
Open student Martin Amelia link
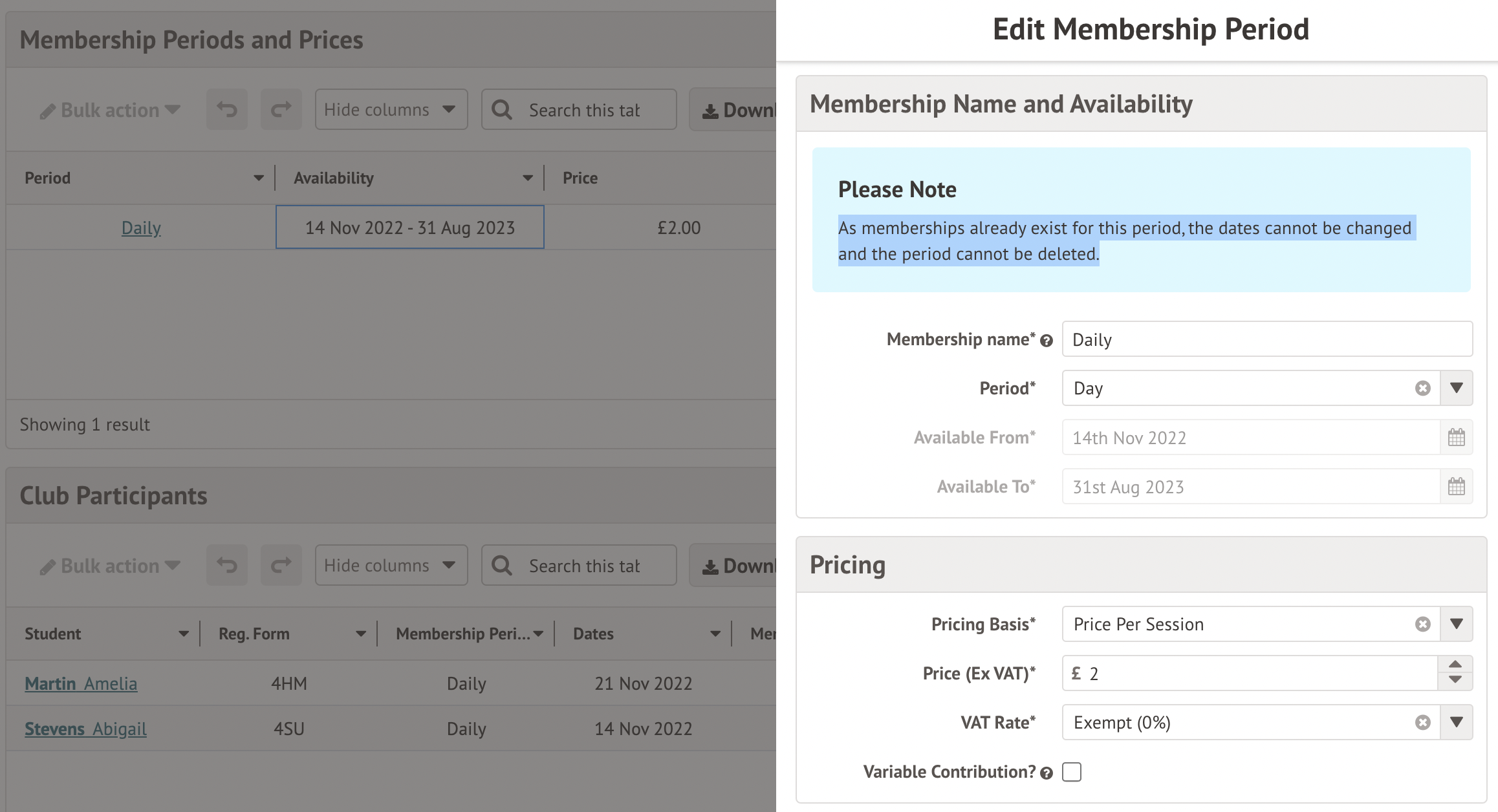[81, 683]
